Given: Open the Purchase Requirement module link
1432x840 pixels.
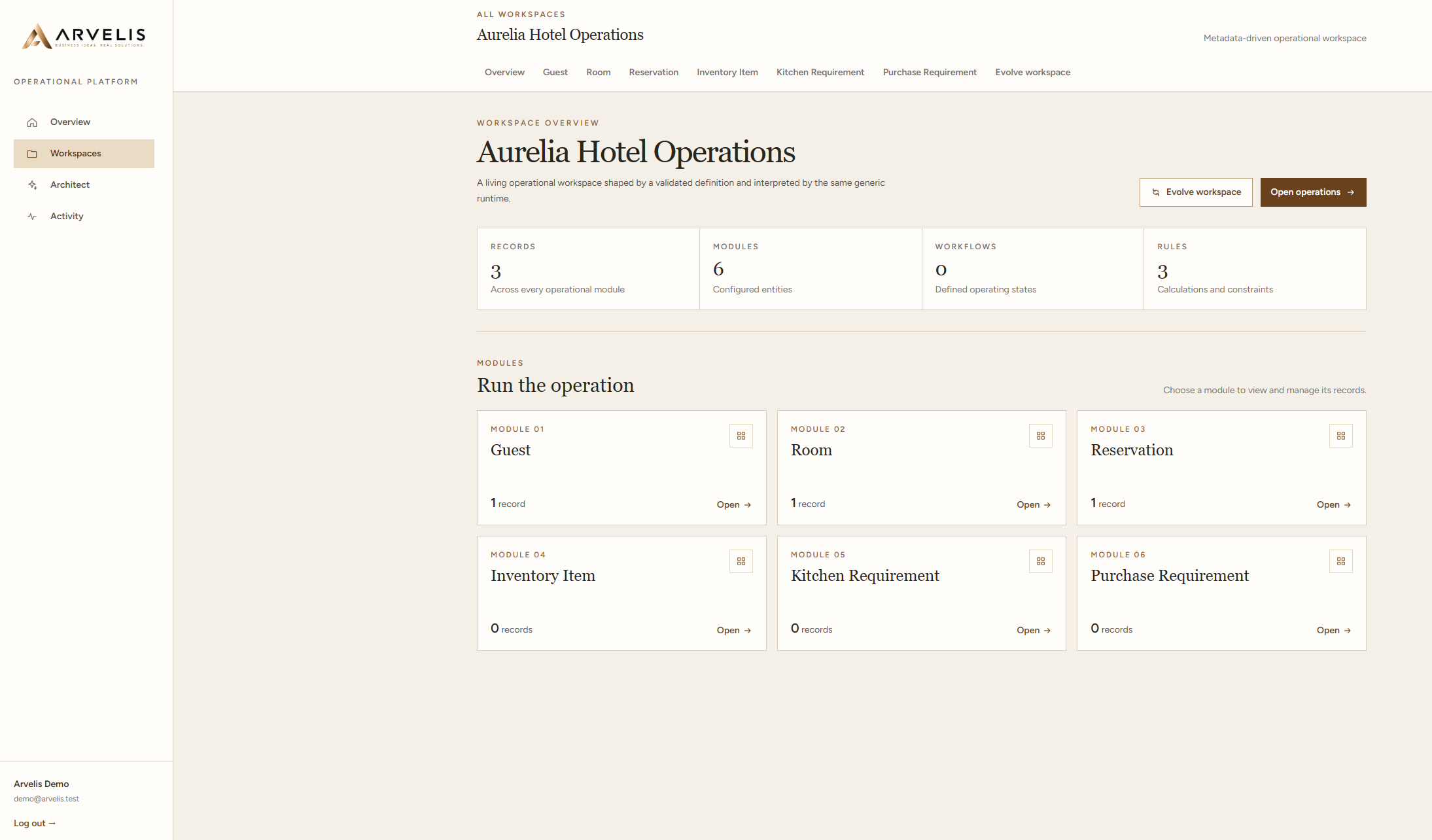Looking at the screenshot, I should [x=1334, y=631].
